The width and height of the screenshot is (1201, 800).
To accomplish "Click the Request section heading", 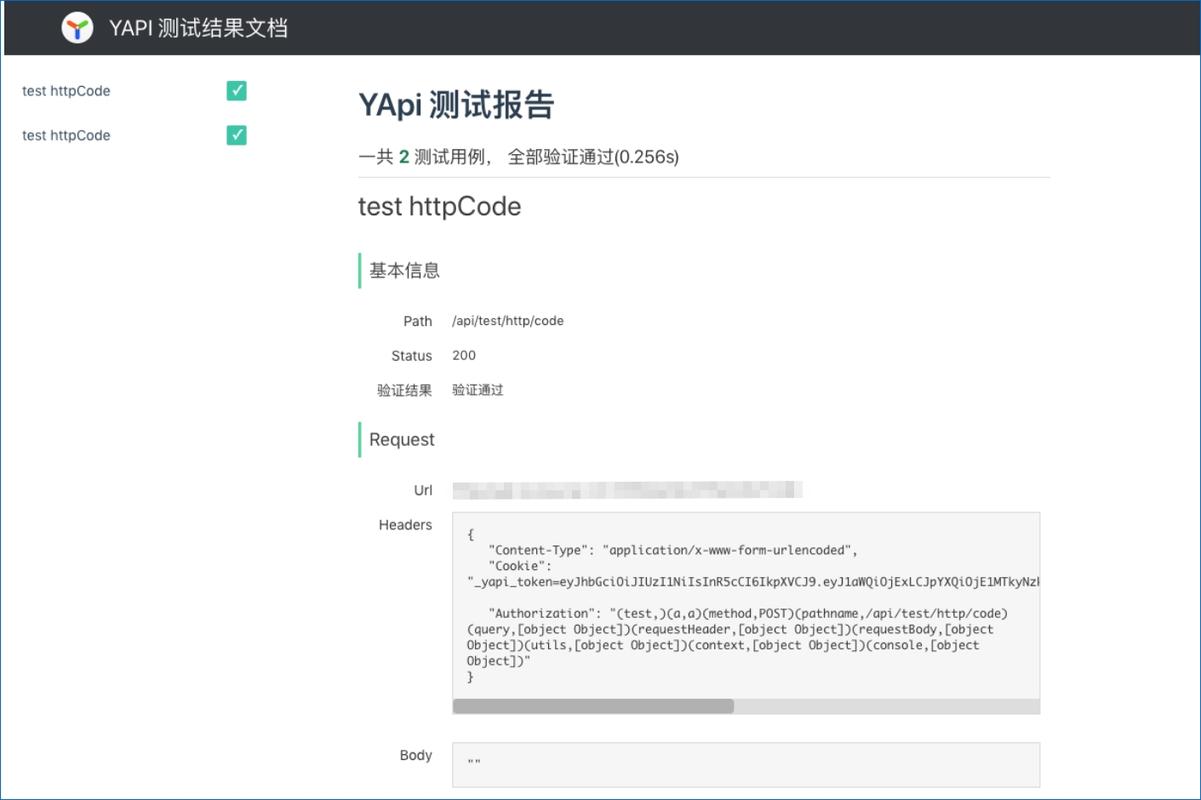I will click(402, 440).
